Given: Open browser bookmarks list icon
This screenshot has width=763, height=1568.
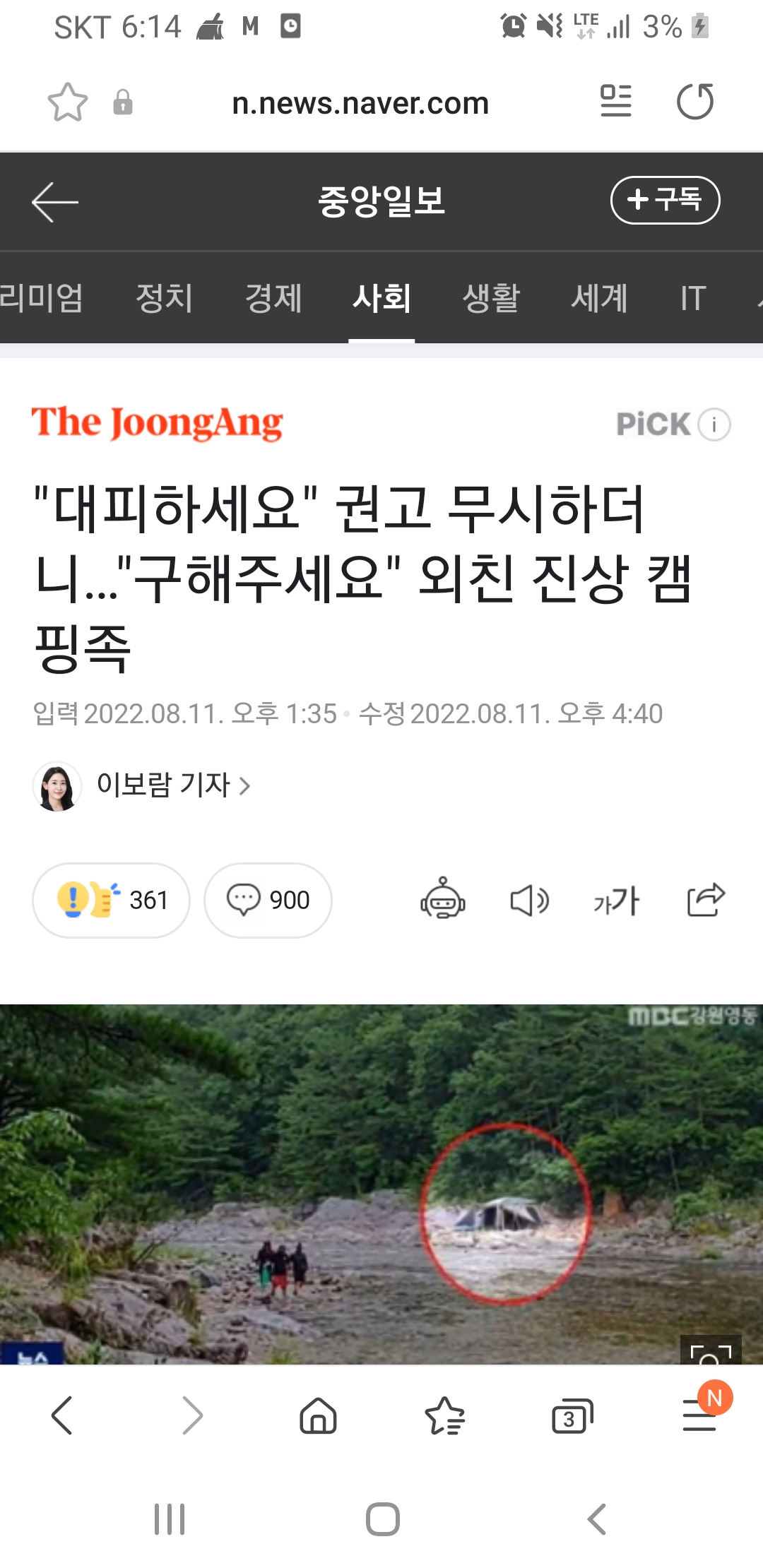Looking at the screenshot, I should (445, 1416).
